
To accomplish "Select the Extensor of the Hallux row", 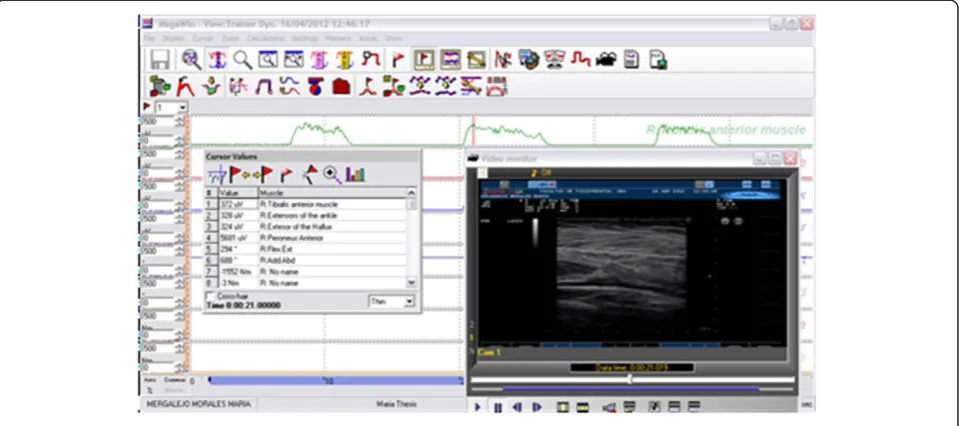I will click(x=305, y=226).
